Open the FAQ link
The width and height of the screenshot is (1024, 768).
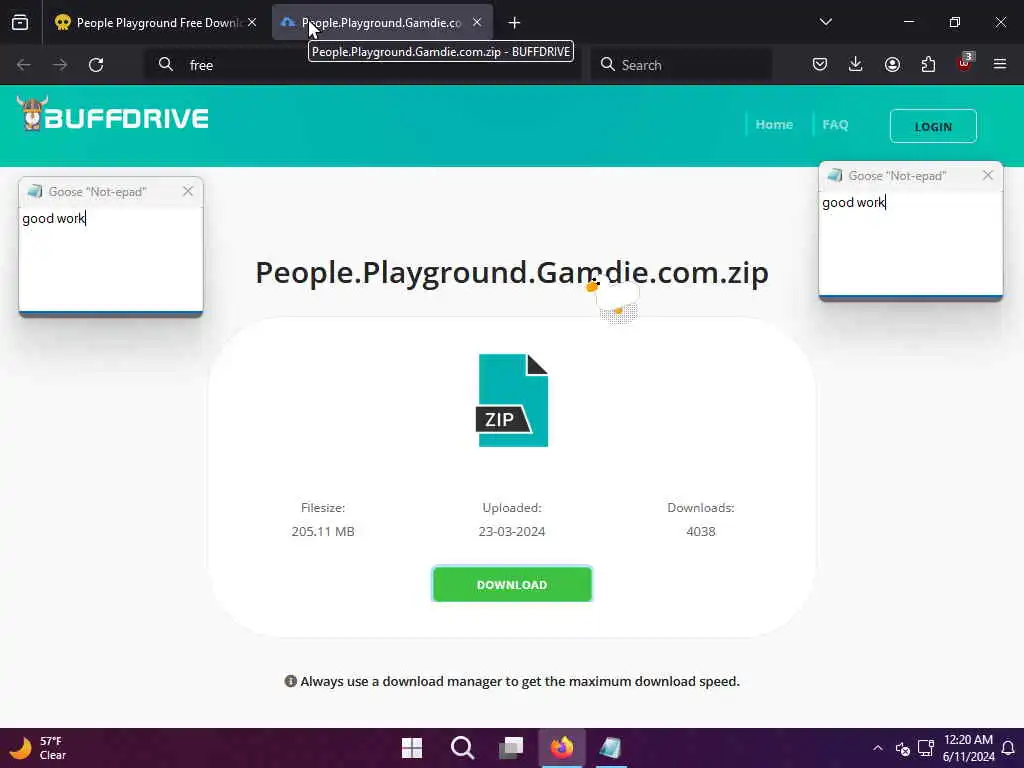tap(835, 125)
